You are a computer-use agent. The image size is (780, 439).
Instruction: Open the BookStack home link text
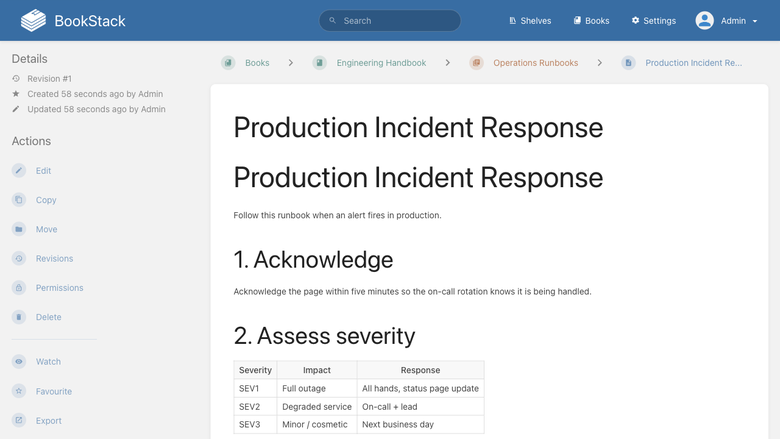coord(90,21)
